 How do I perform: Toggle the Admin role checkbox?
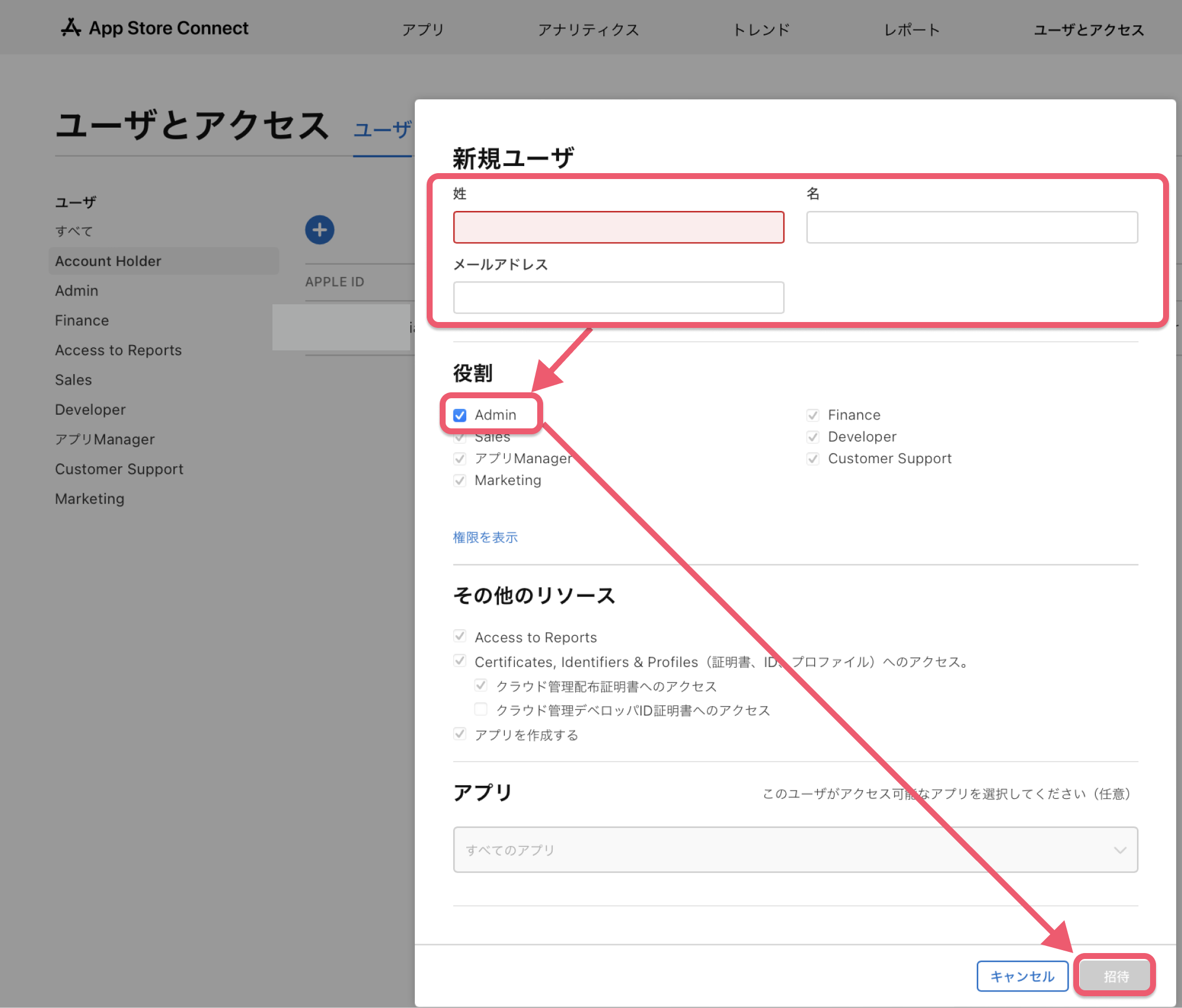(x=460, y=415)
